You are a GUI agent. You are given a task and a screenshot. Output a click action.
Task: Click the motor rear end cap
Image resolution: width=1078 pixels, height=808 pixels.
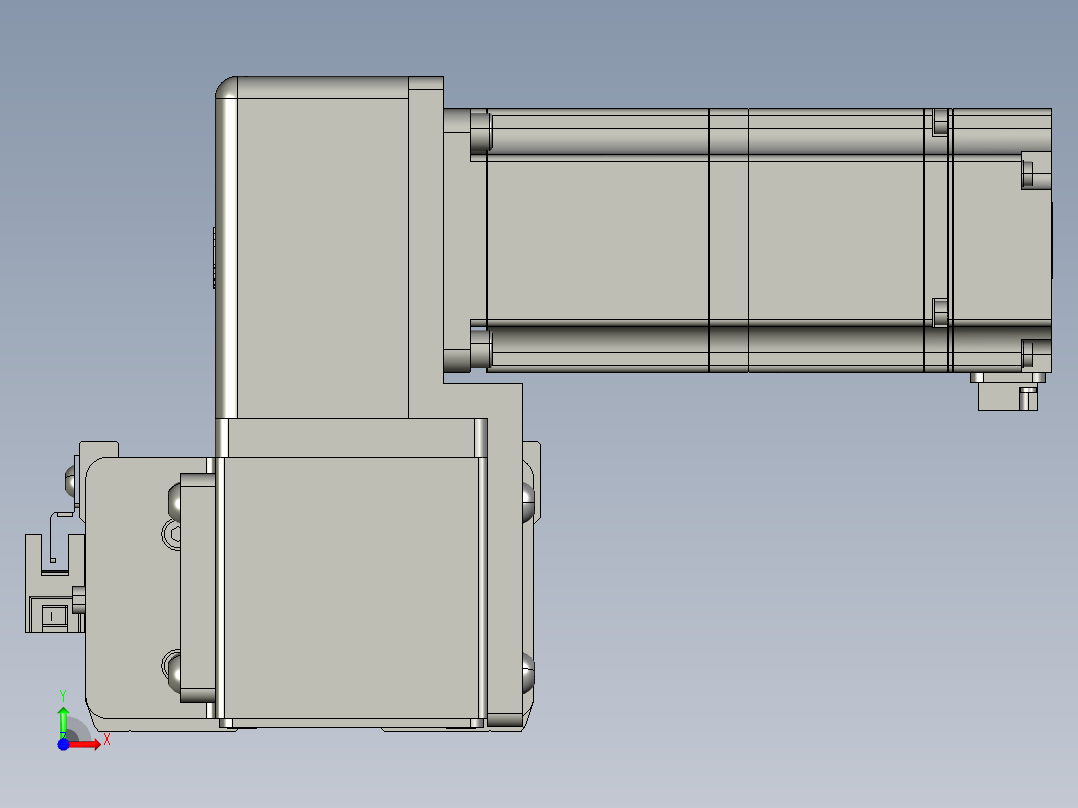(x=1002, y=240)
